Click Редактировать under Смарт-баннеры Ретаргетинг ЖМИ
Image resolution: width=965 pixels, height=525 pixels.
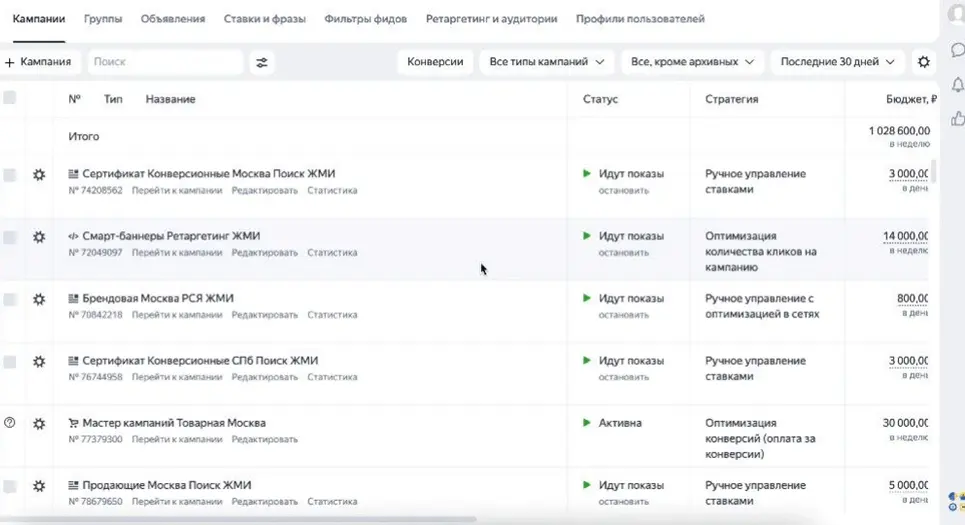(265, 252)
